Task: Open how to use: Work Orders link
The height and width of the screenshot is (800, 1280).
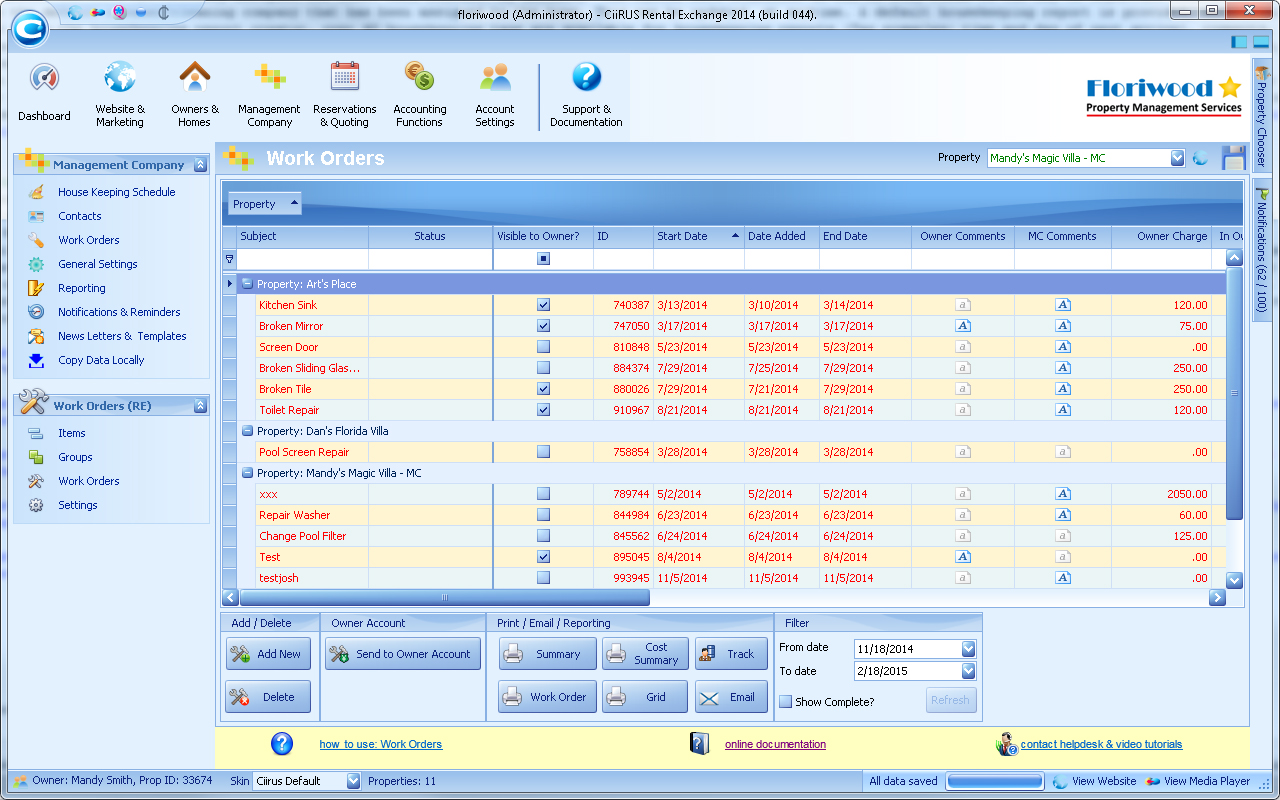Action: 381,744
